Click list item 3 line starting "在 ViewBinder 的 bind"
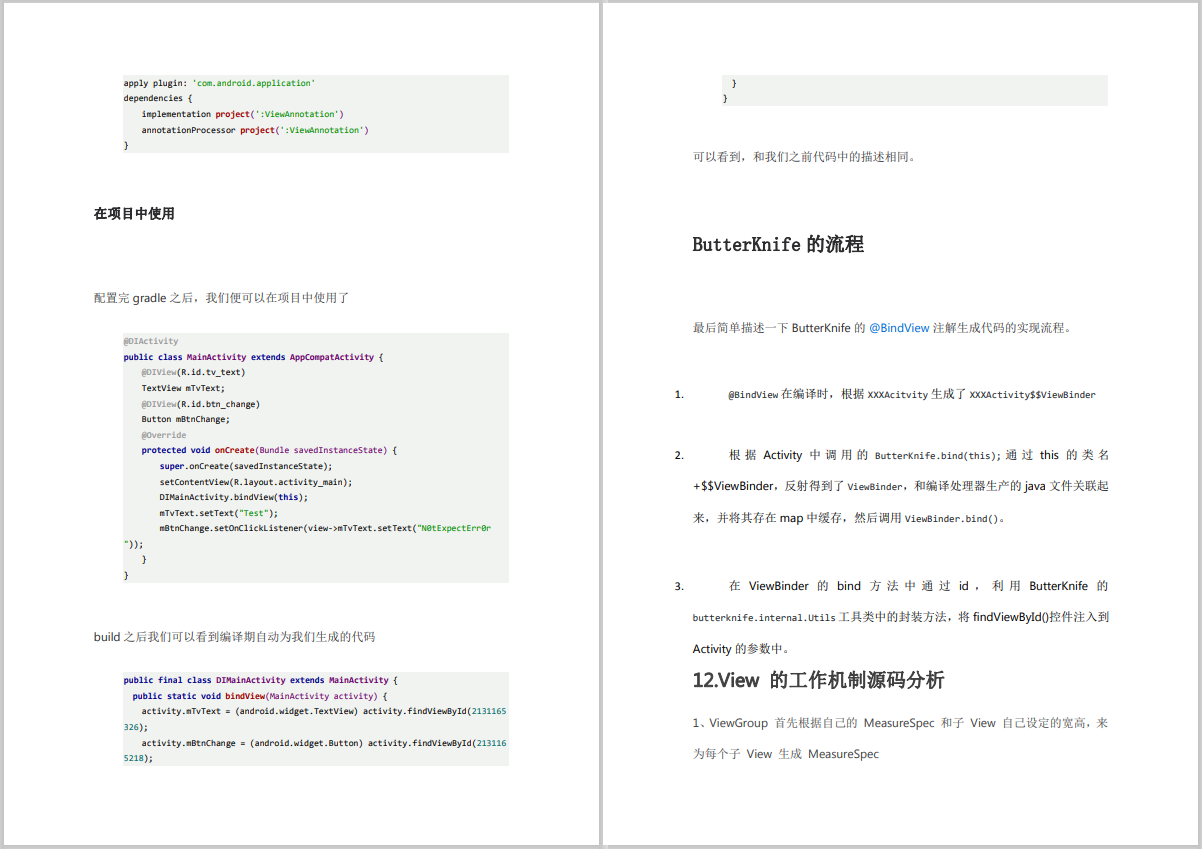Image resolution: width=1202 pixels, height=849 pixels. [918, 586]
